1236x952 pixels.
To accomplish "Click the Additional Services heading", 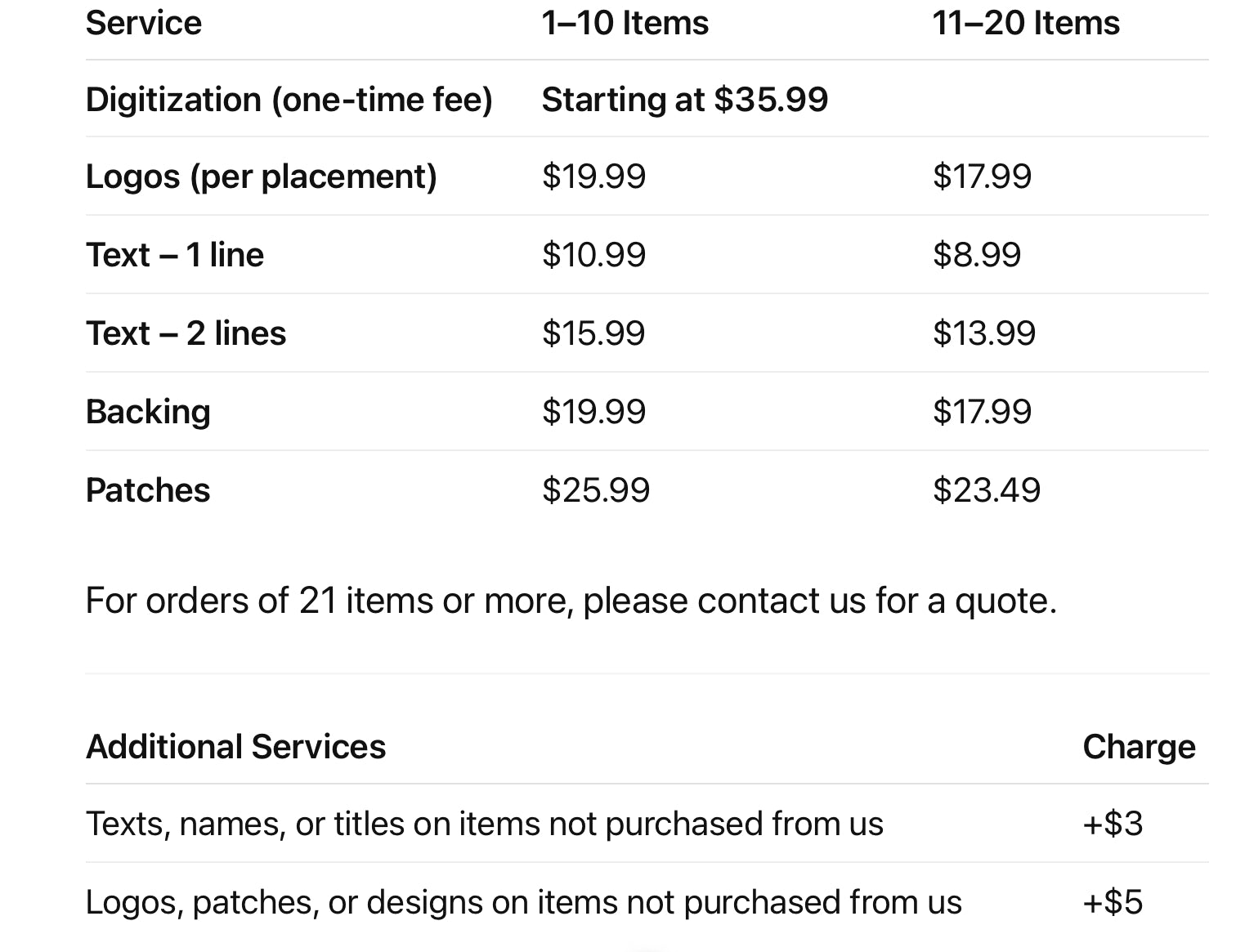I will [x=235, y=747].
